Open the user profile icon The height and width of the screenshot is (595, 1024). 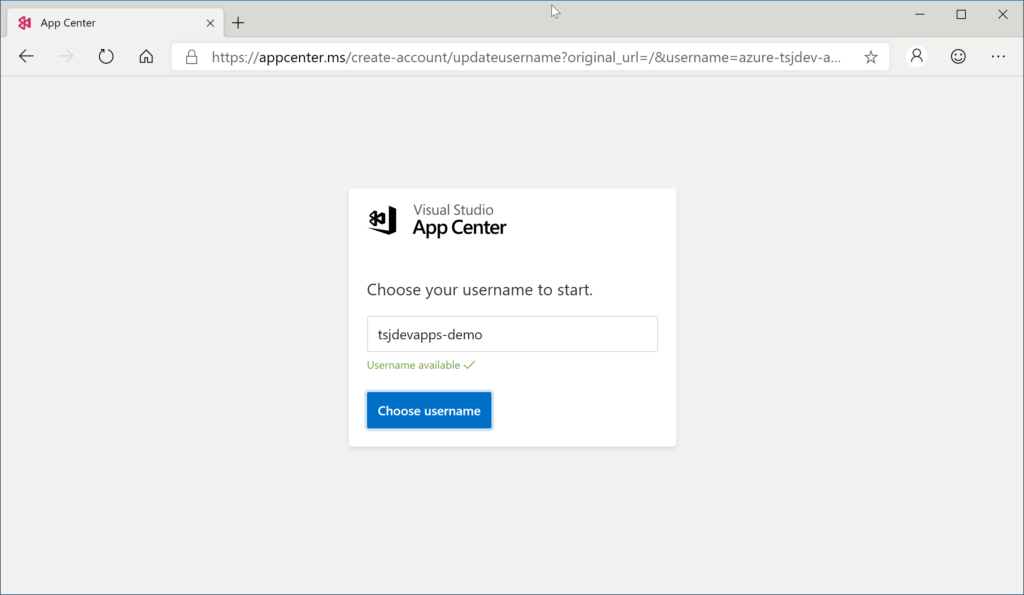point(917,57)
